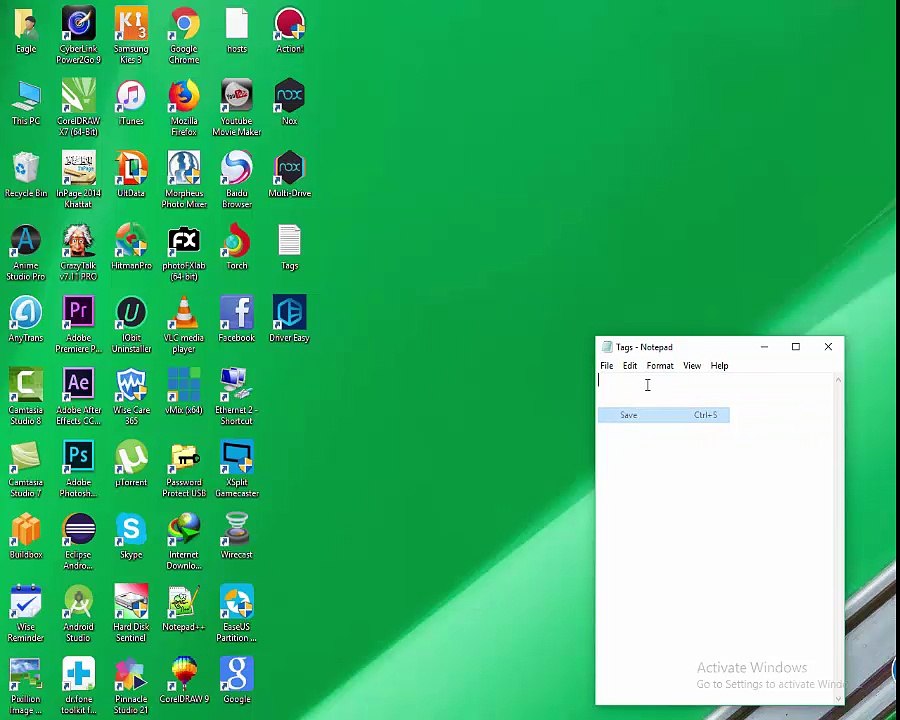This screenshot has width=900, height=720.
Task: Select the Recycle Bin icon
Action: click(x=26, y=169)
